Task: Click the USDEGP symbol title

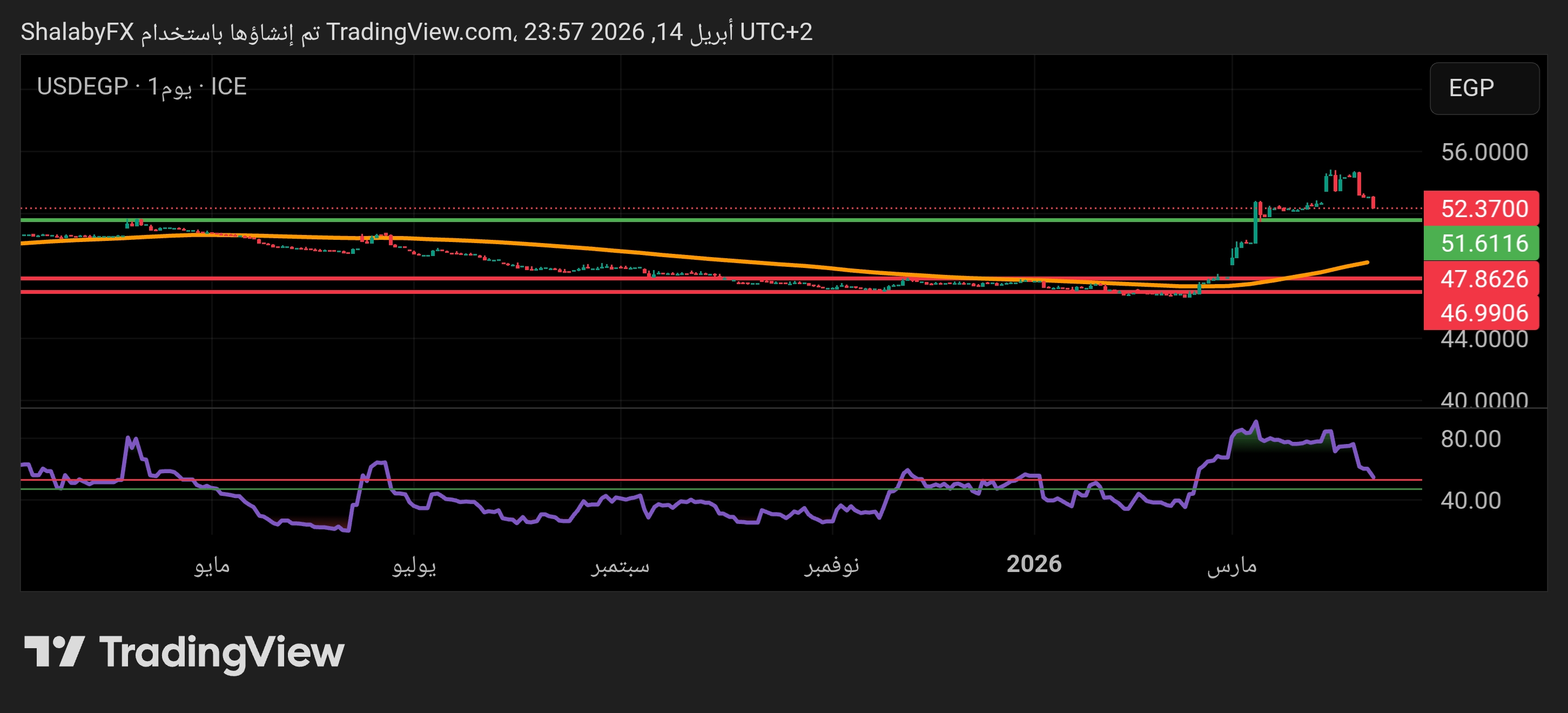Action: pos(82,87)
